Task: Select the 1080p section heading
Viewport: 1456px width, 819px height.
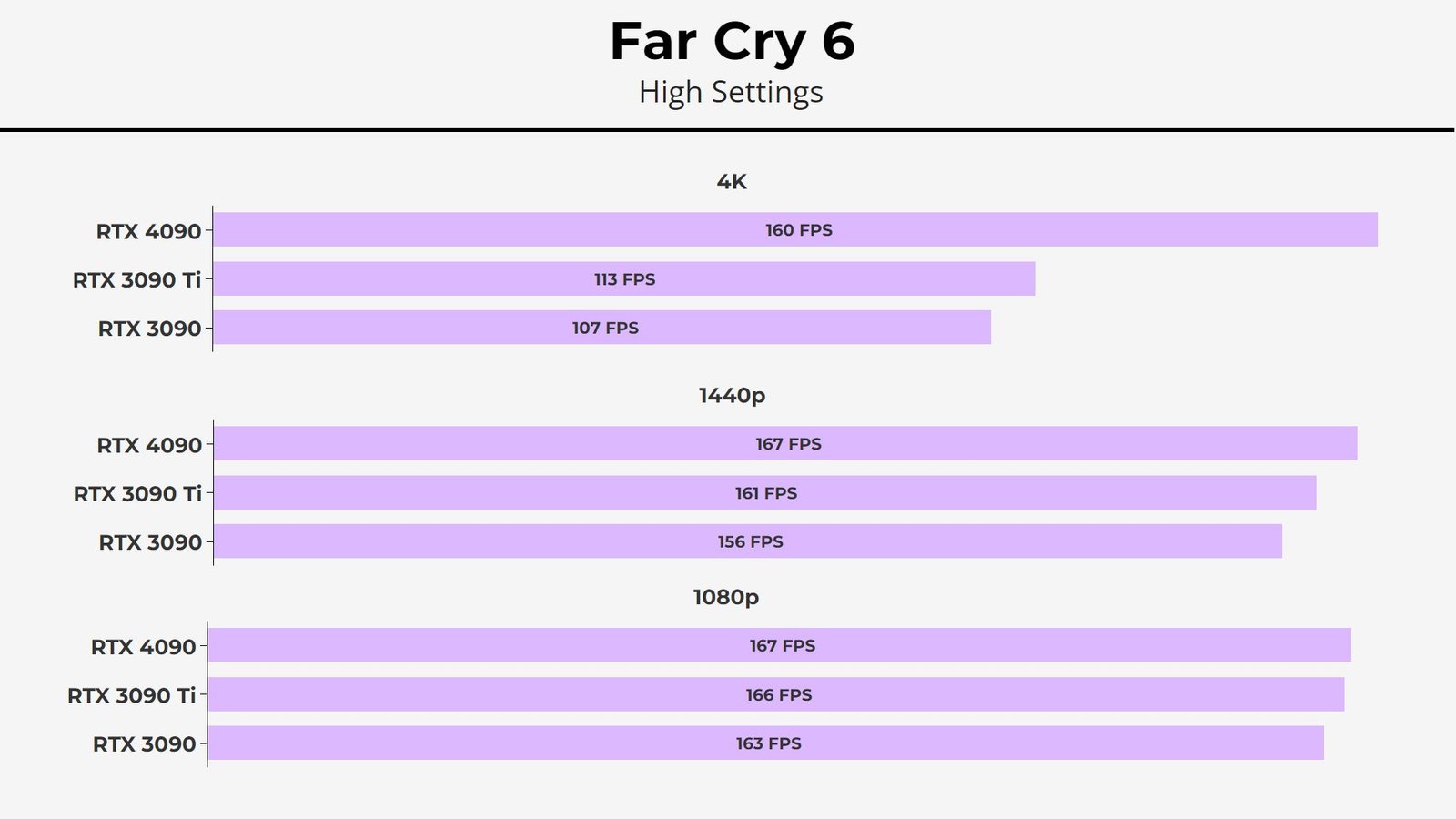Action: pos(725,597)
